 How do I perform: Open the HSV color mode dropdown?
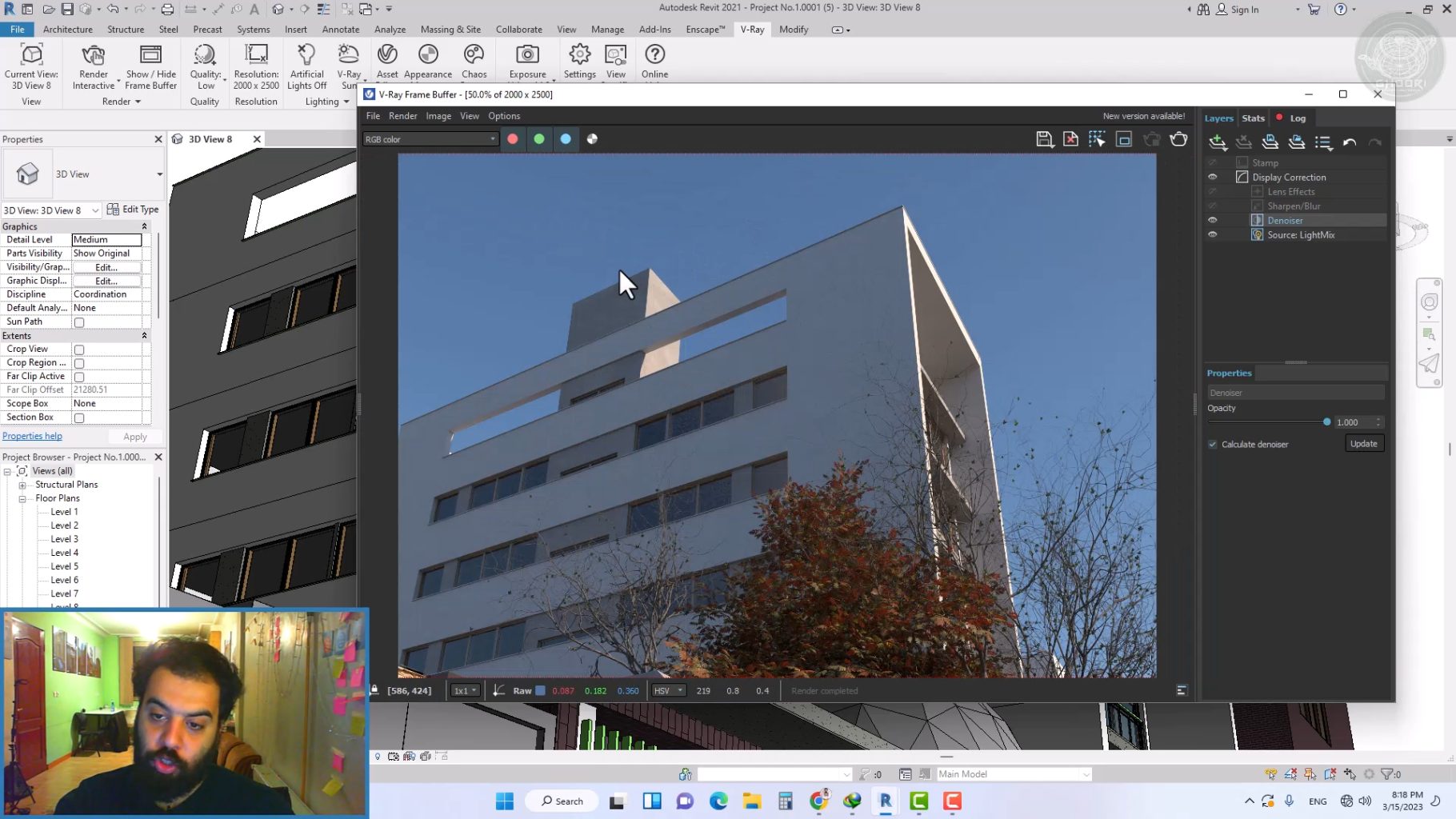pos(669,691)
